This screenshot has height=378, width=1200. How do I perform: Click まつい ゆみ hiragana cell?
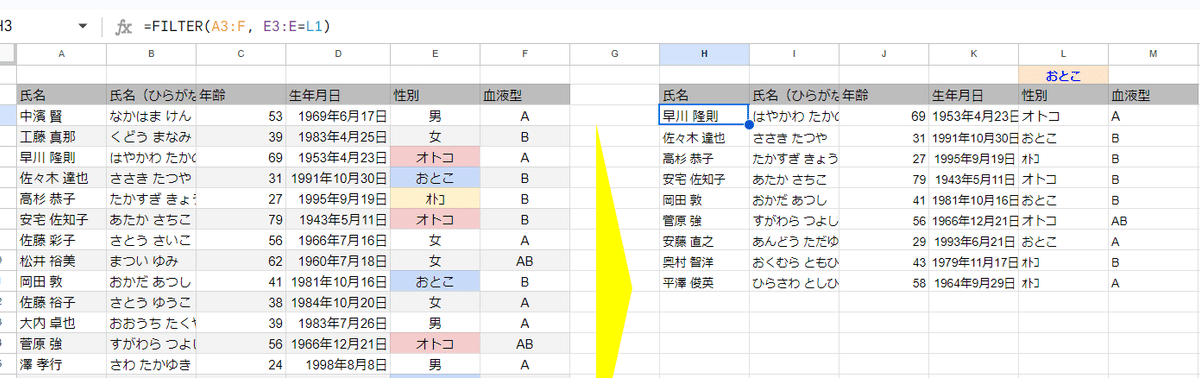pos(151,261)
